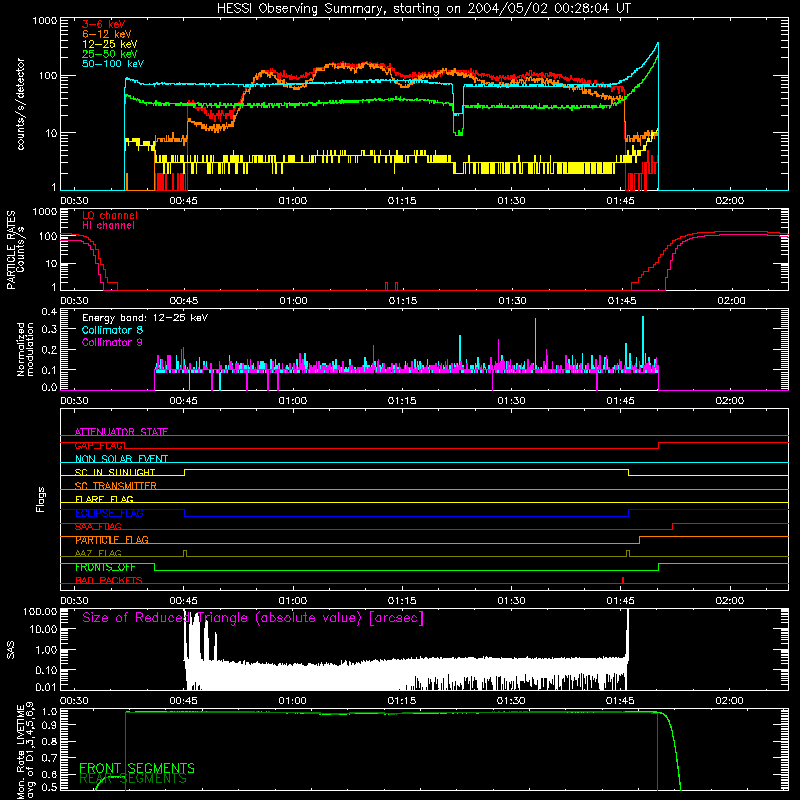Click the 00:45 tick under the Flags panel
The image size is (800, 800).
[x=184, y=601]
